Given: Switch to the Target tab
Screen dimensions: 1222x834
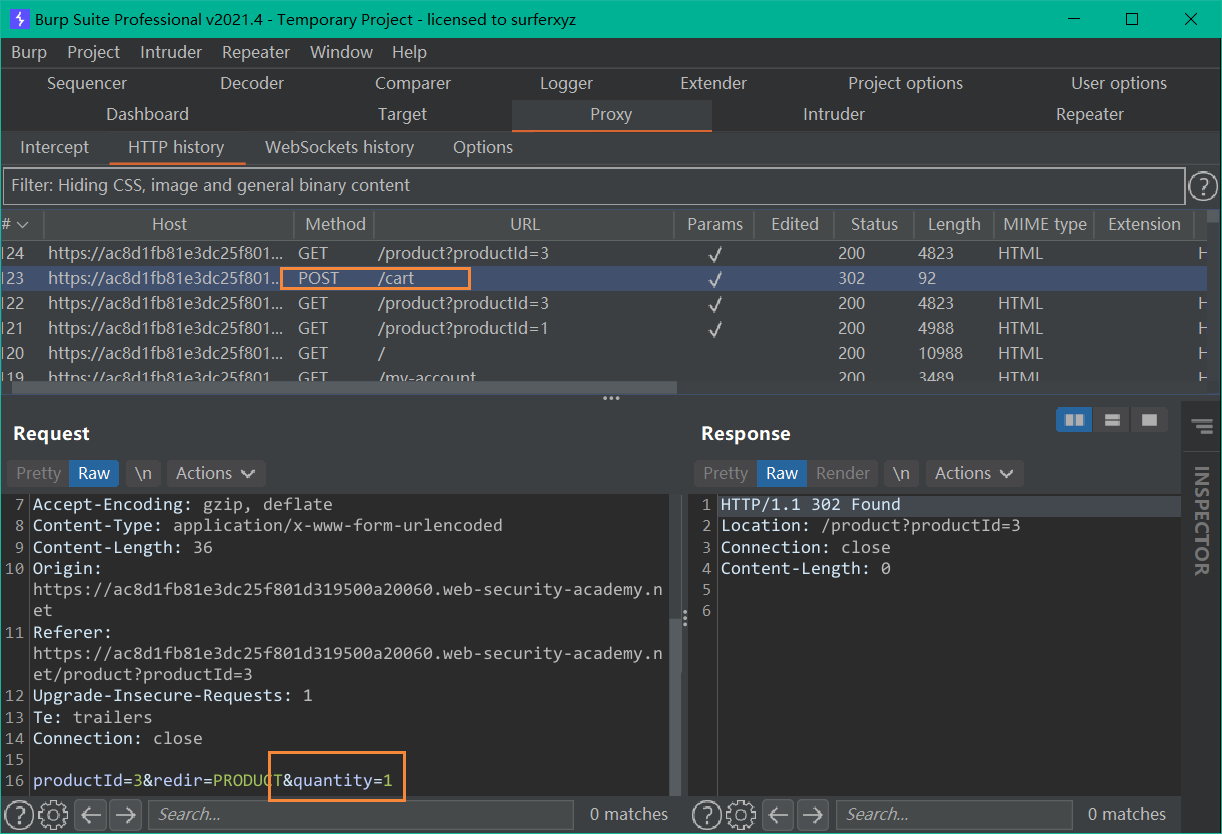Looking at the screenshot, I should [402, 115].
